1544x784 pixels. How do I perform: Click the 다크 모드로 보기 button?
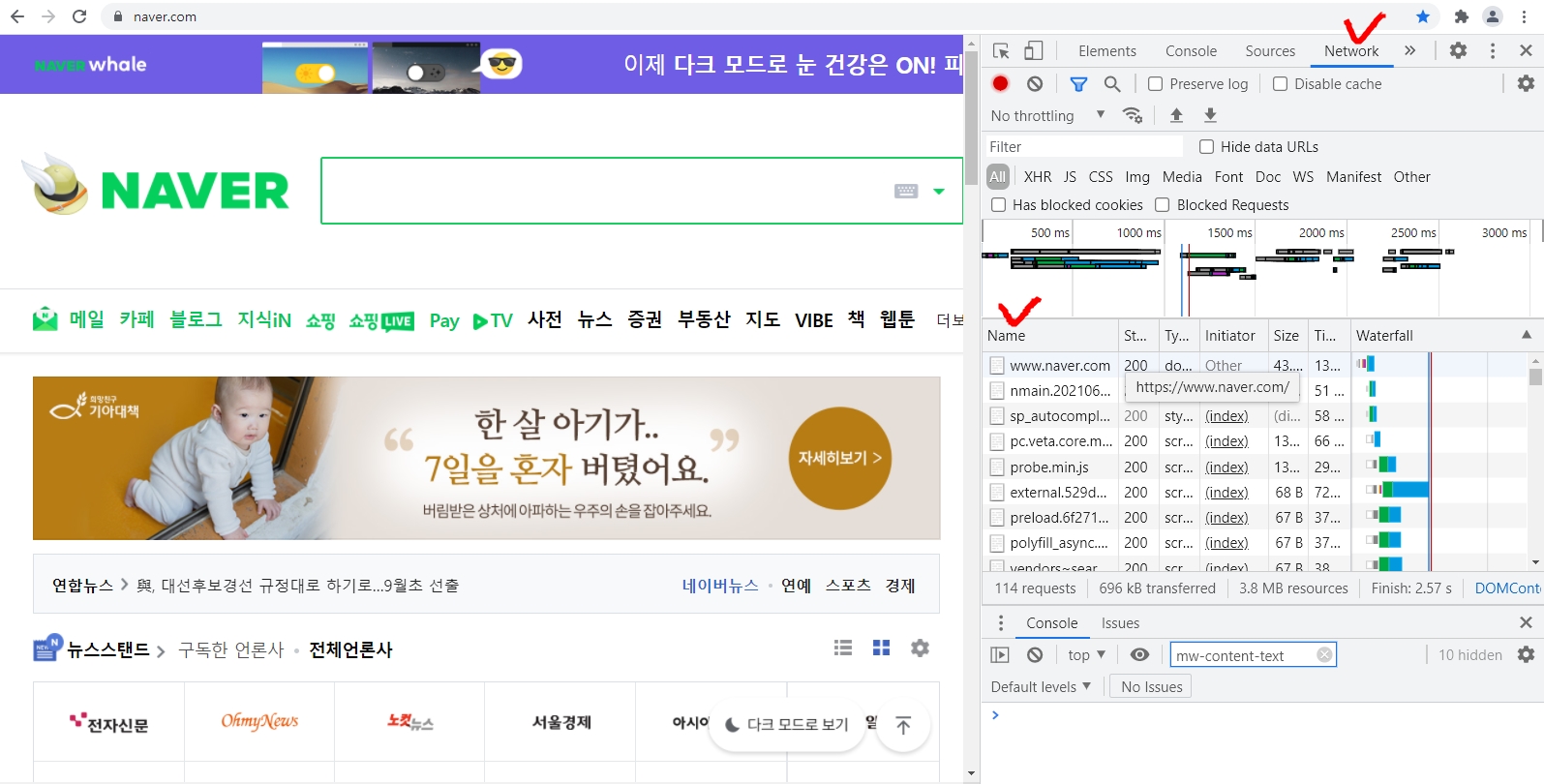[787, 725]
